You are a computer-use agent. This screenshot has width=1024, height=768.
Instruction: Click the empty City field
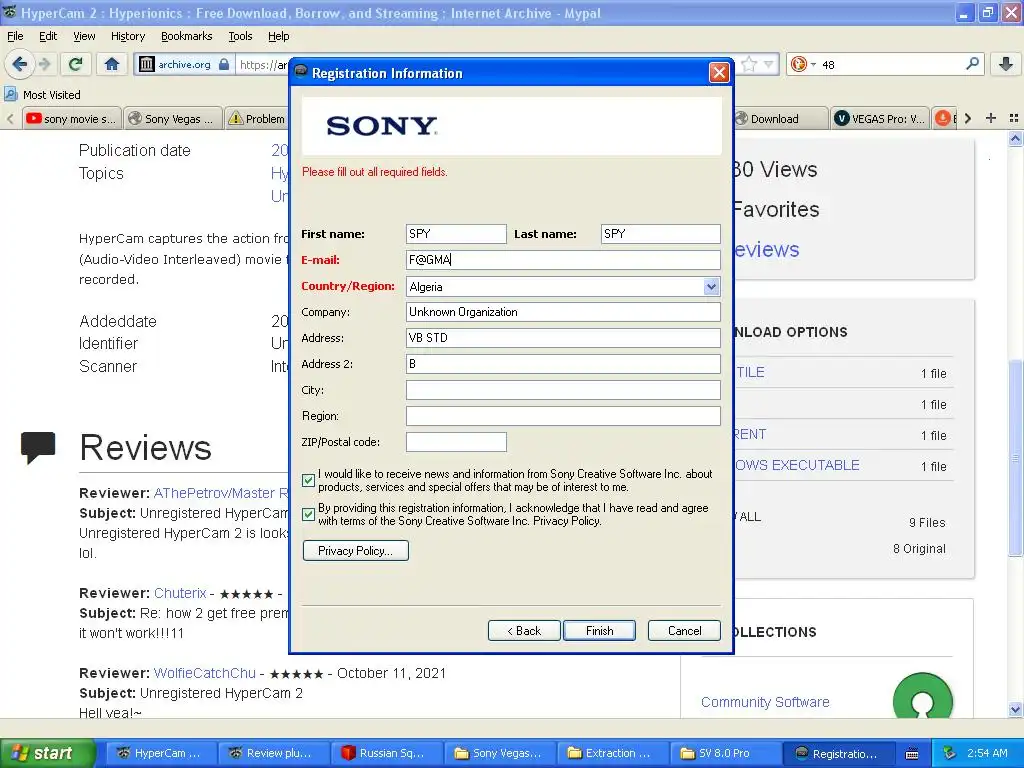[x=563, y=390]
